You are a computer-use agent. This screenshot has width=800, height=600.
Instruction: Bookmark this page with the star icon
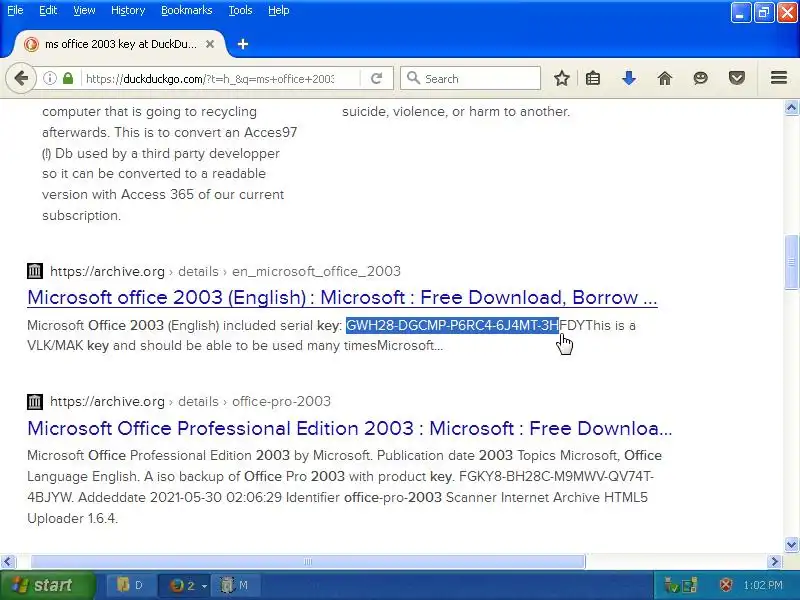click(562, 78)
